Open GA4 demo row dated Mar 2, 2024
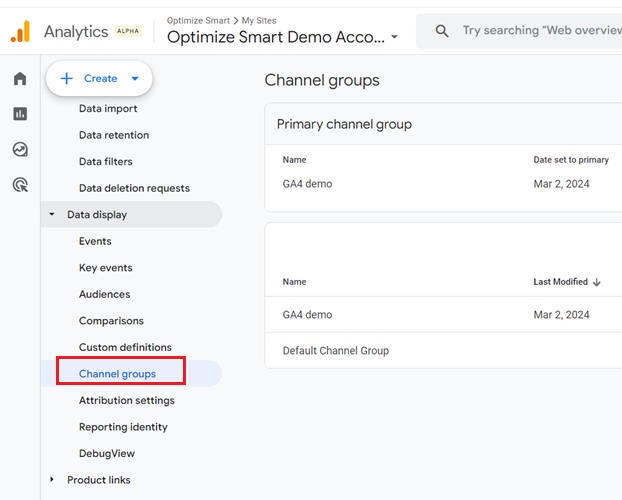Viewport: 622px width, 500px height. 307,315
